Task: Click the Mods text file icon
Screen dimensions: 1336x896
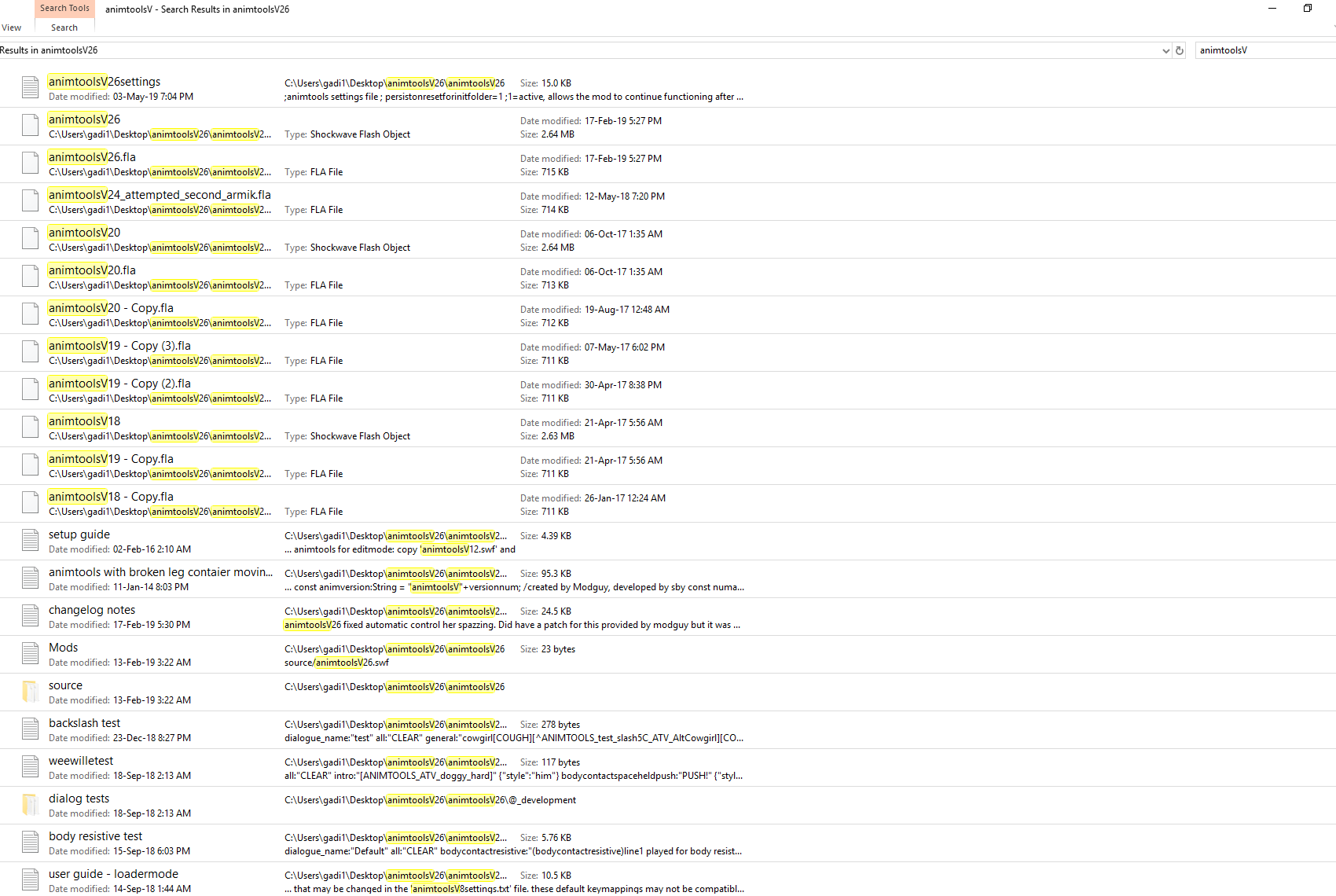Action: coord(30,654)
